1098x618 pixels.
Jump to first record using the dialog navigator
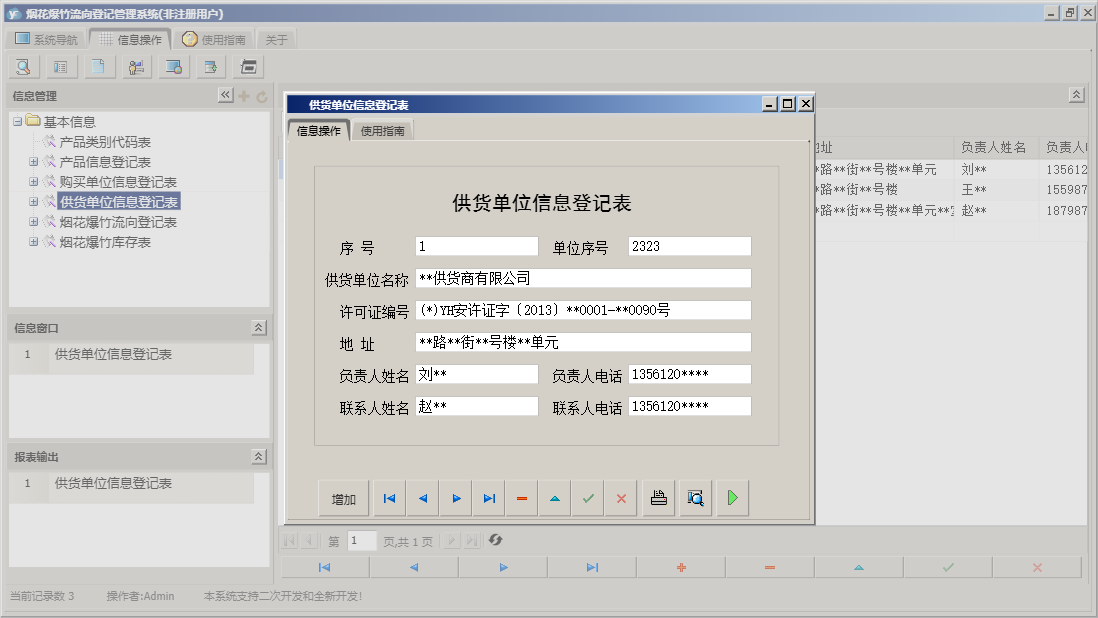(x=390, y=497)
